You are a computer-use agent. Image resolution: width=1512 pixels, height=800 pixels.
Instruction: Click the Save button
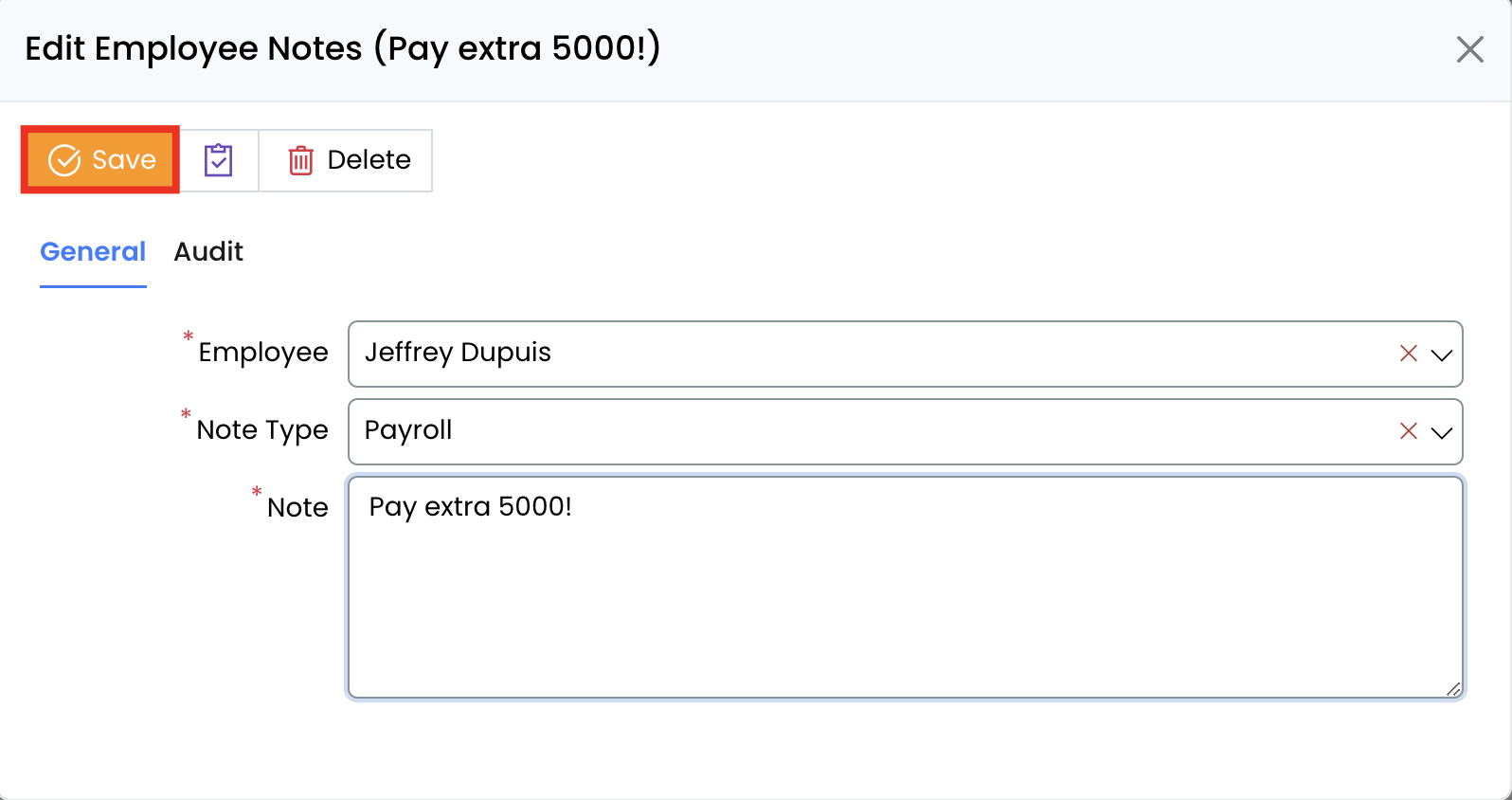[101, 160]
